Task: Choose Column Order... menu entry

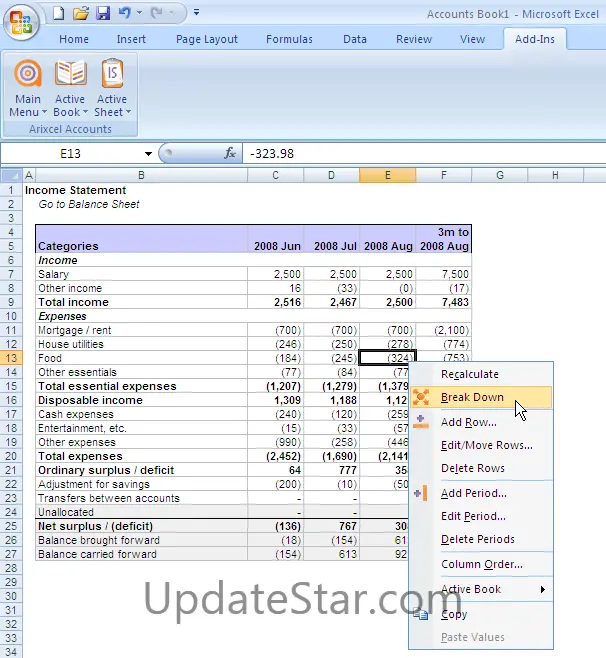Action: [x=482, y=564]
